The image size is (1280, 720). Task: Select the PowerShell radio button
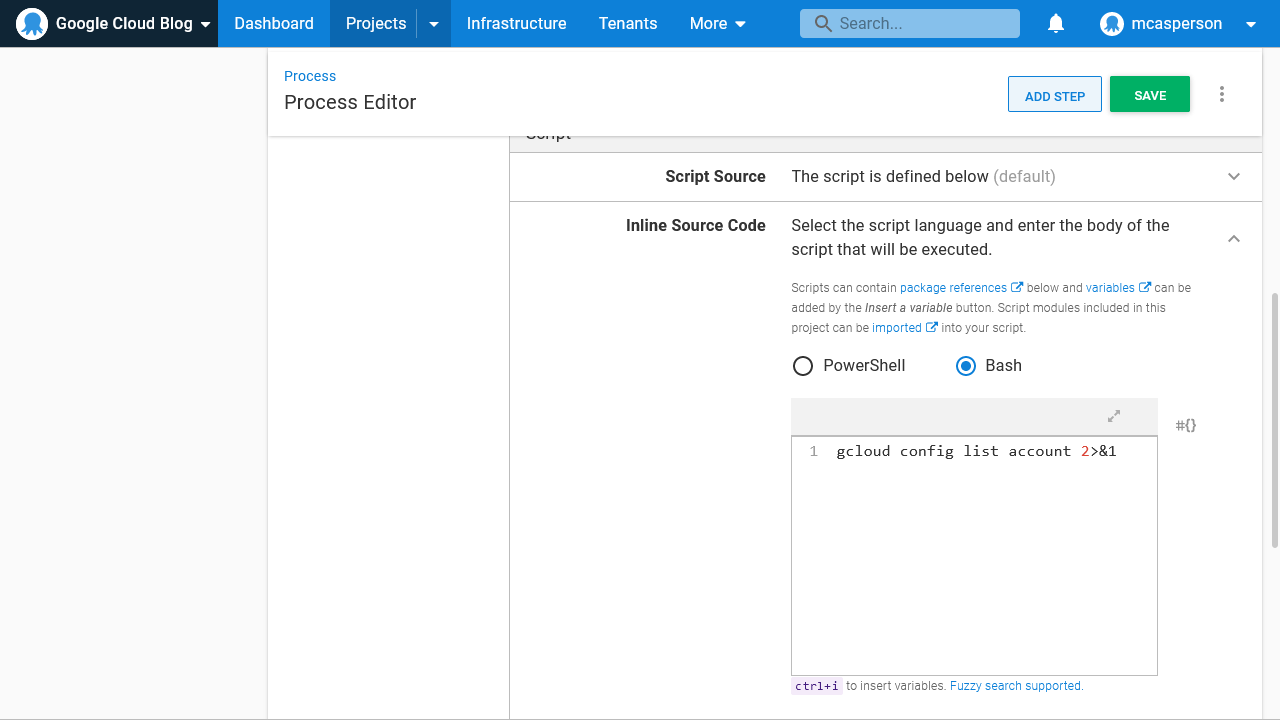click(803, 365)
